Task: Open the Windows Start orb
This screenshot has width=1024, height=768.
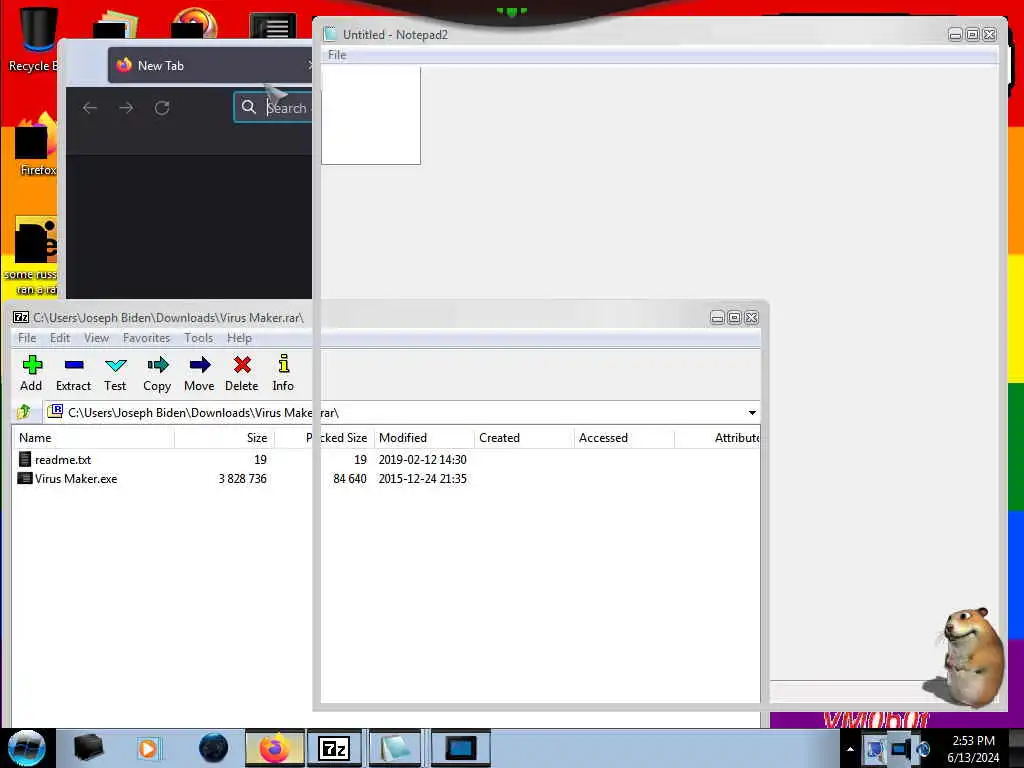Action: coord(26,748)
